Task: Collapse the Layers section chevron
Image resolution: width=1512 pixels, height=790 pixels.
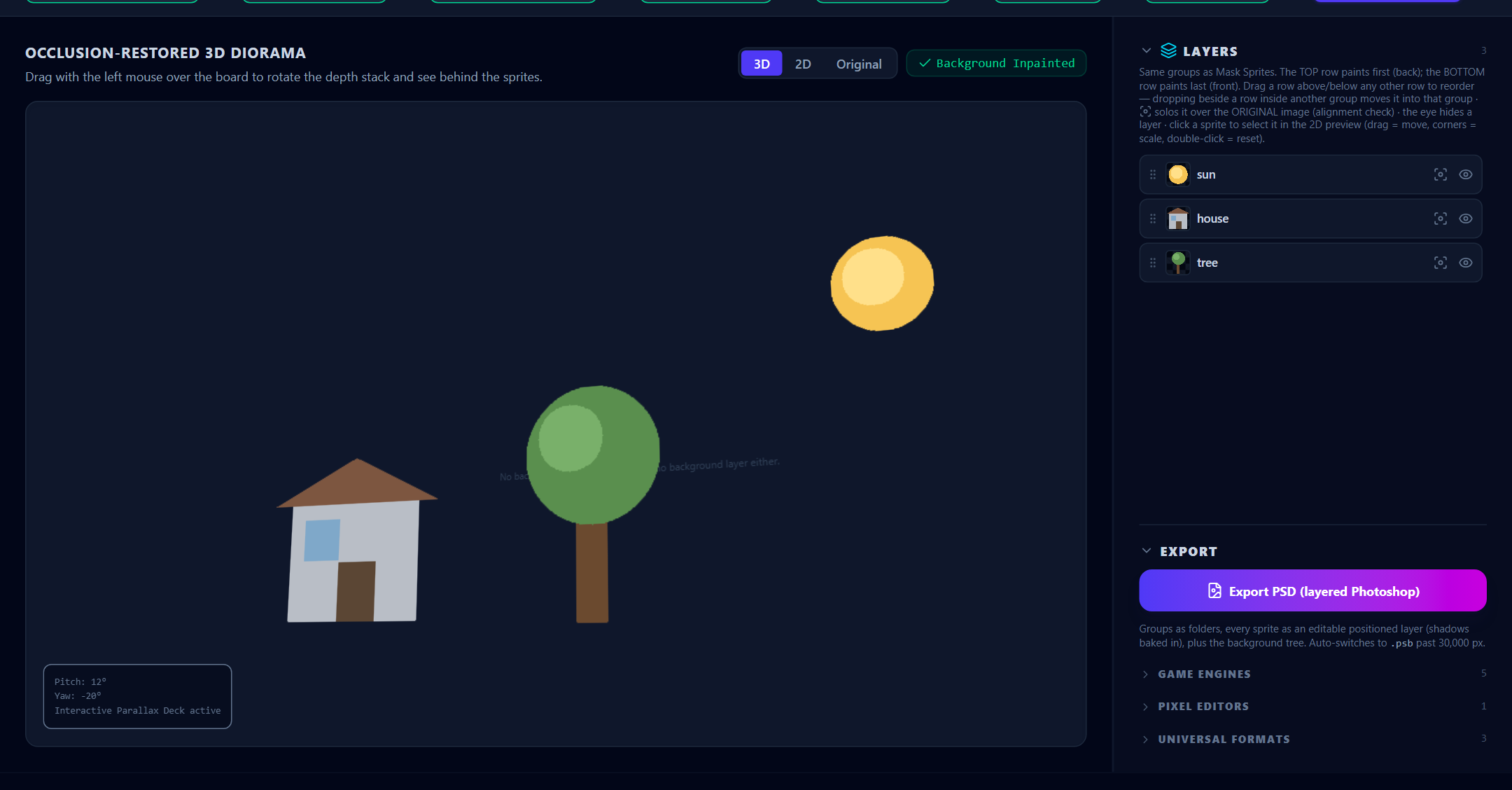Action: click(x=1146, y=50)
